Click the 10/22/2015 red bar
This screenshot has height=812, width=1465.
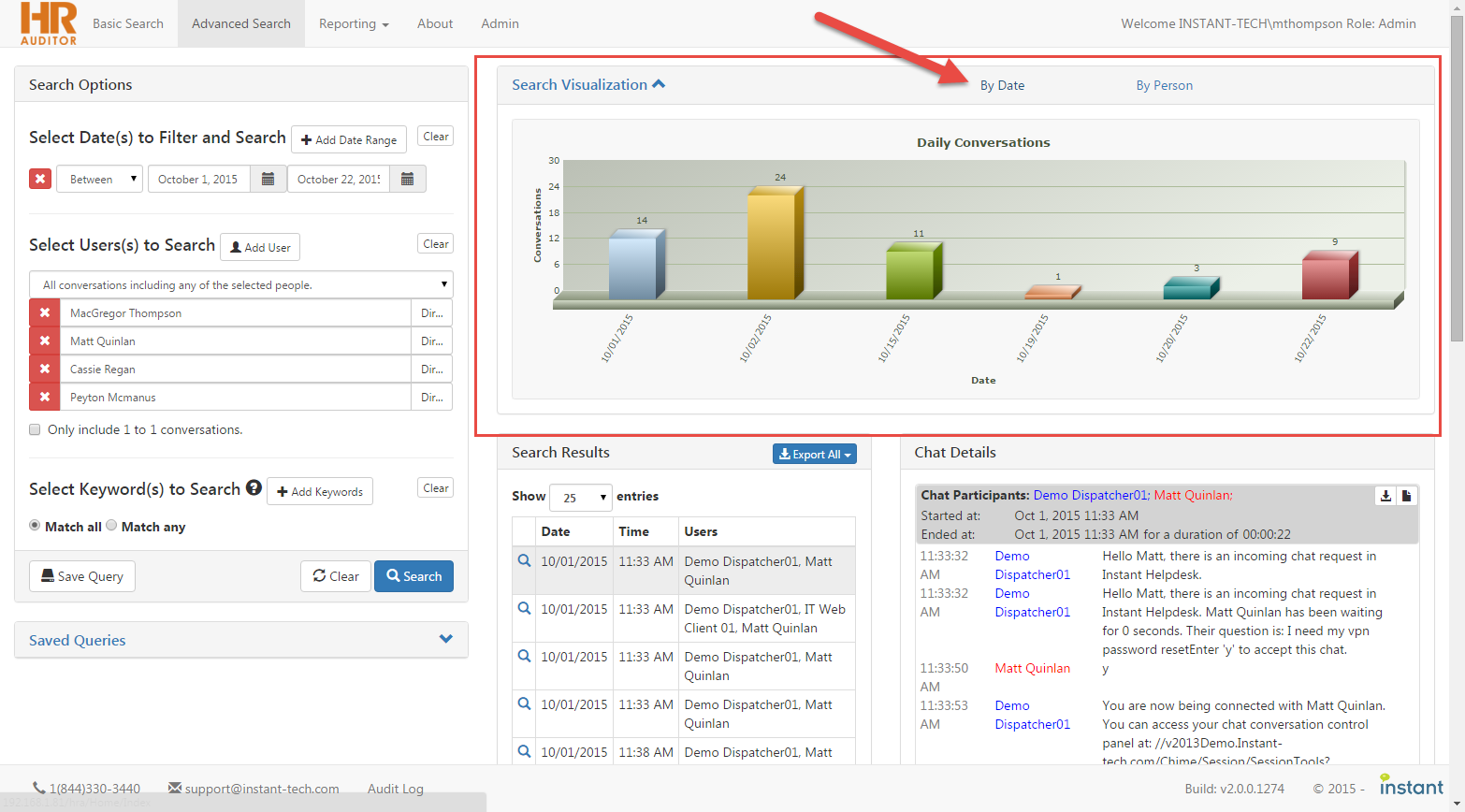1329,275
